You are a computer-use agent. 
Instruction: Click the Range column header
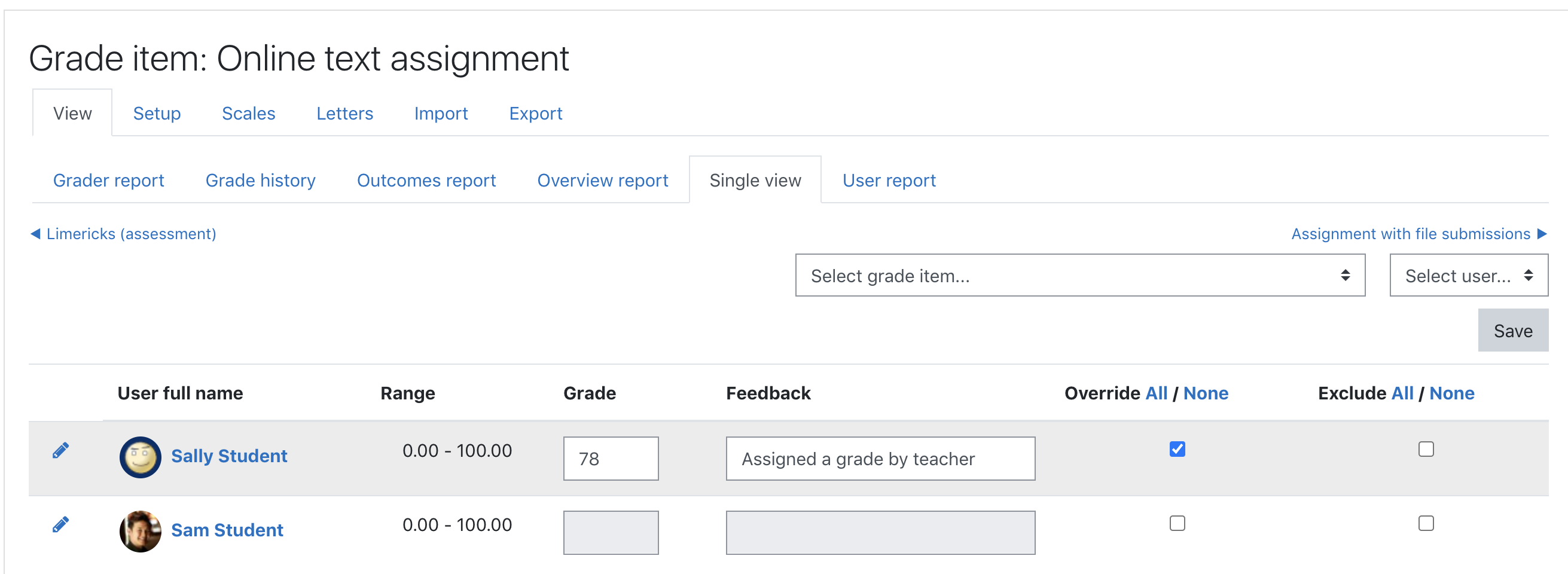click(408, 393)
